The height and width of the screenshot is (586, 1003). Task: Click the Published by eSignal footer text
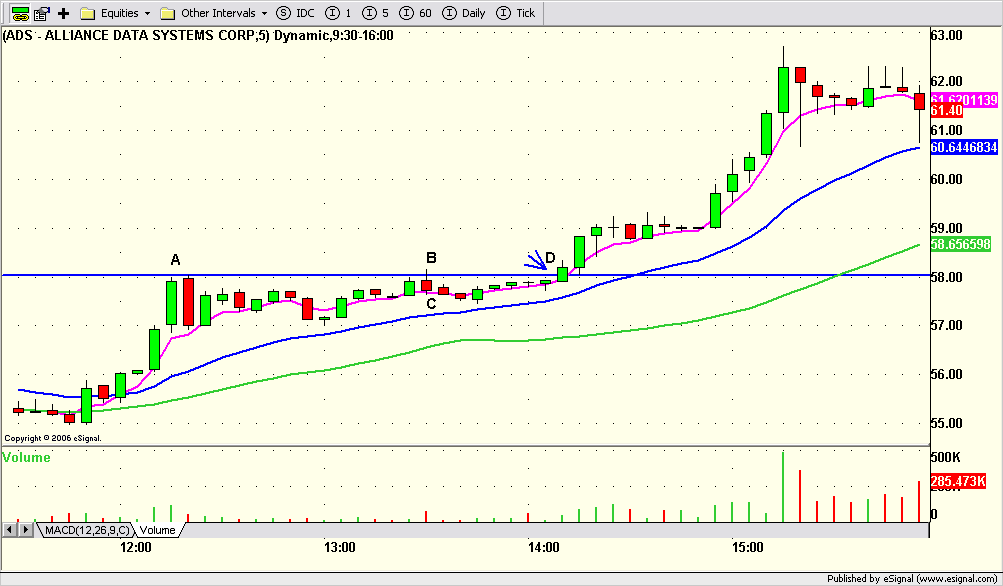pyautogui.click(x=913, y=579)
